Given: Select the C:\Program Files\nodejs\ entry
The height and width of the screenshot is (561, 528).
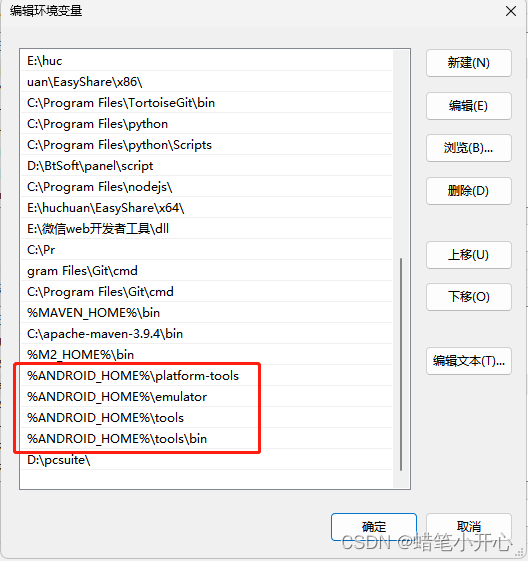Looking at the screenshot, I should point(207,187).
